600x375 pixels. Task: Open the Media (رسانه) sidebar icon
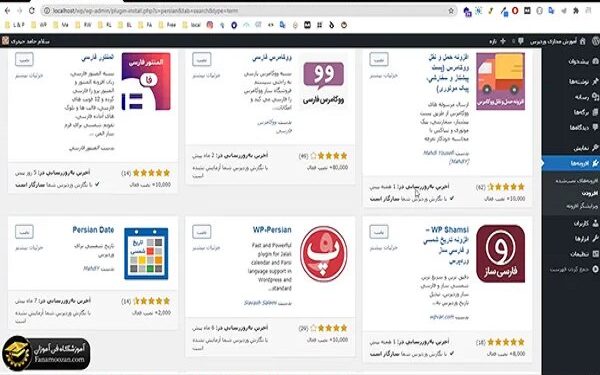[595, 97]
